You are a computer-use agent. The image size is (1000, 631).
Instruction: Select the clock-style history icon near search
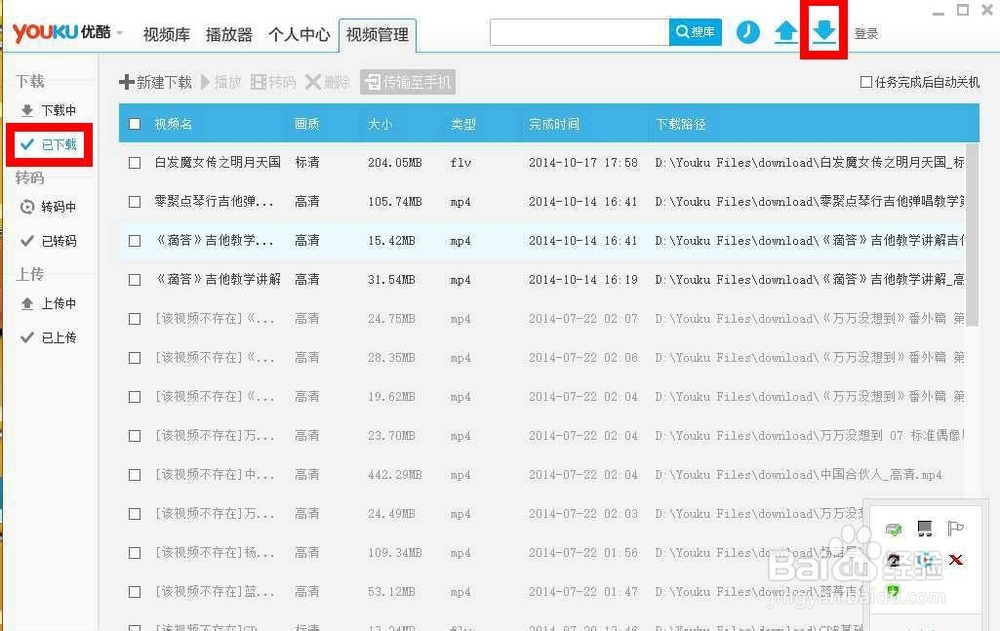point(747,32)
